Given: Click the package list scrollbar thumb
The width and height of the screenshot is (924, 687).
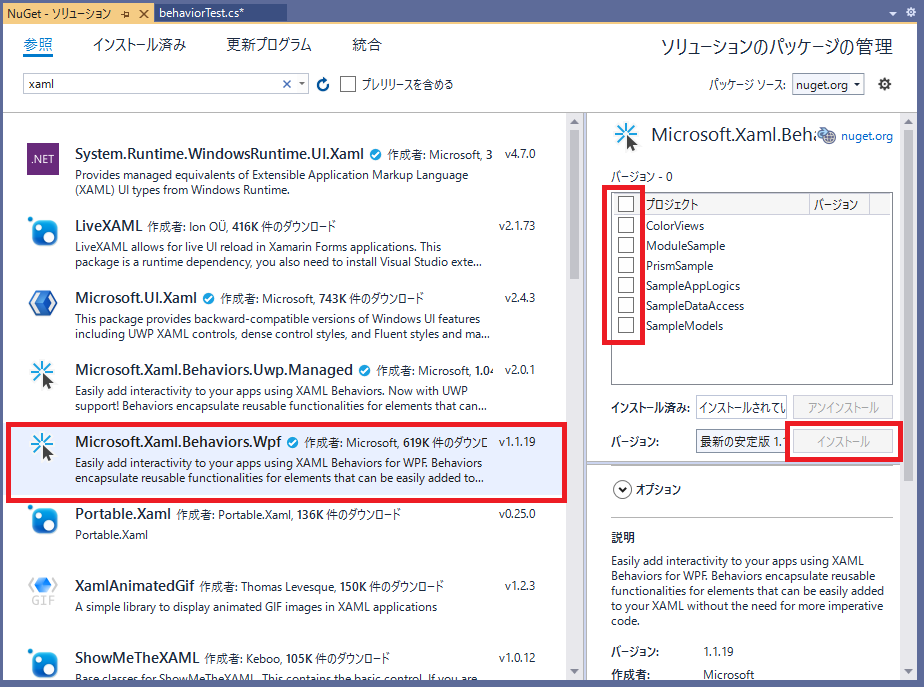Looking at the screenshot, I should [575, 204].
